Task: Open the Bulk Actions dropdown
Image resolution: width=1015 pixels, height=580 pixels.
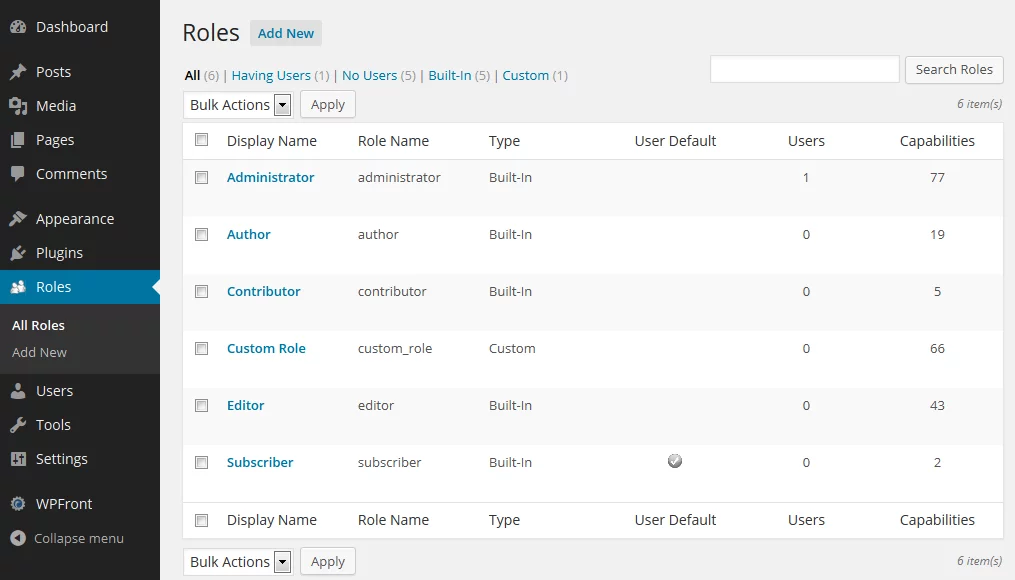Action: [x=237, y=104]
